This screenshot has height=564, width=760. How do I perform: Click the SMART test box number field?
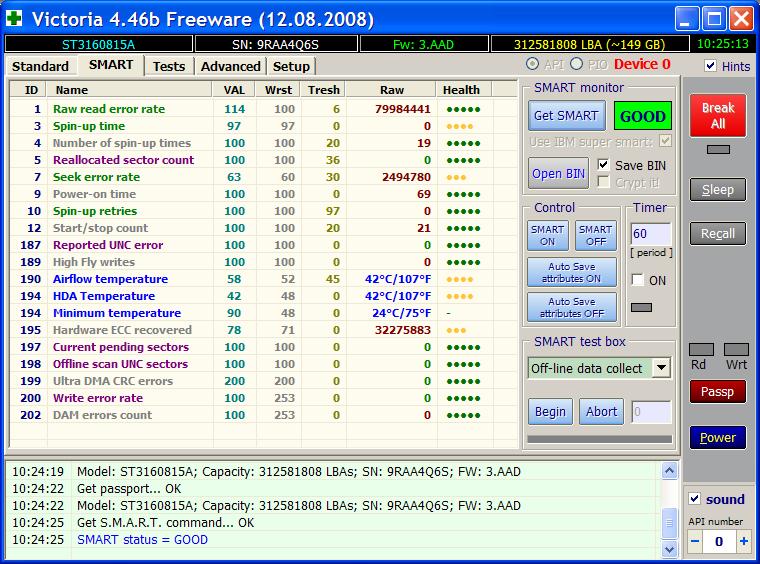[651, 411]
